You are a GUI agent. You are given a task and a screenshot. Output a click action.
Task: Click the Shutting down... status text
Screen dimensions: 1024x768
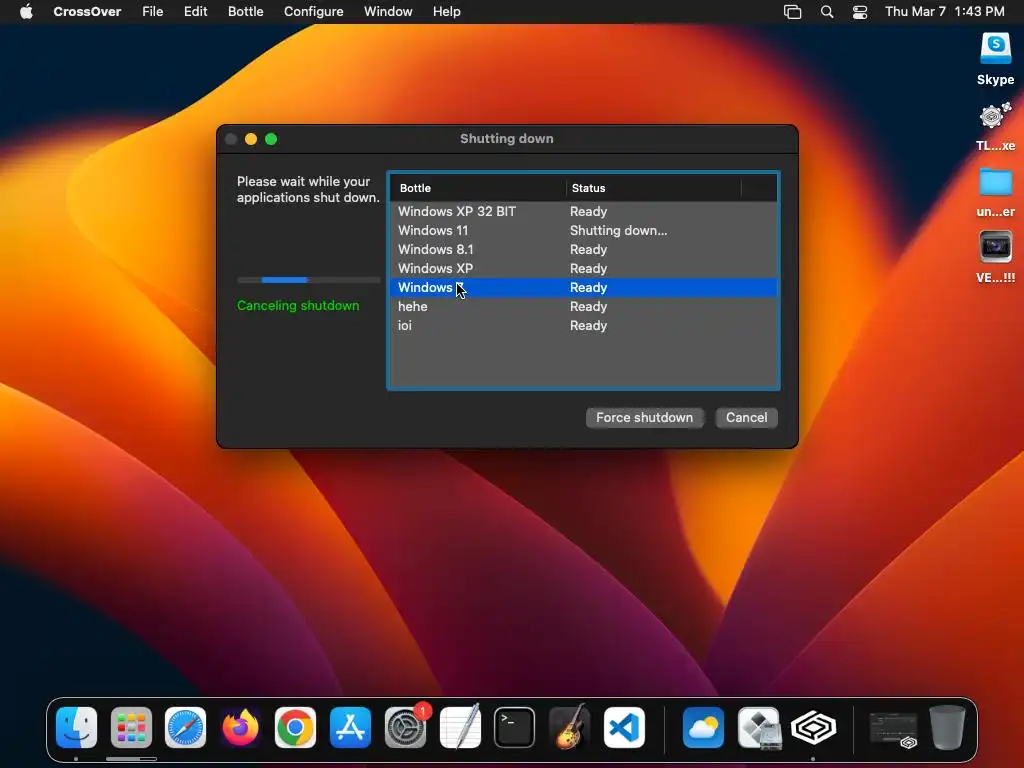[x=618, y=231]
